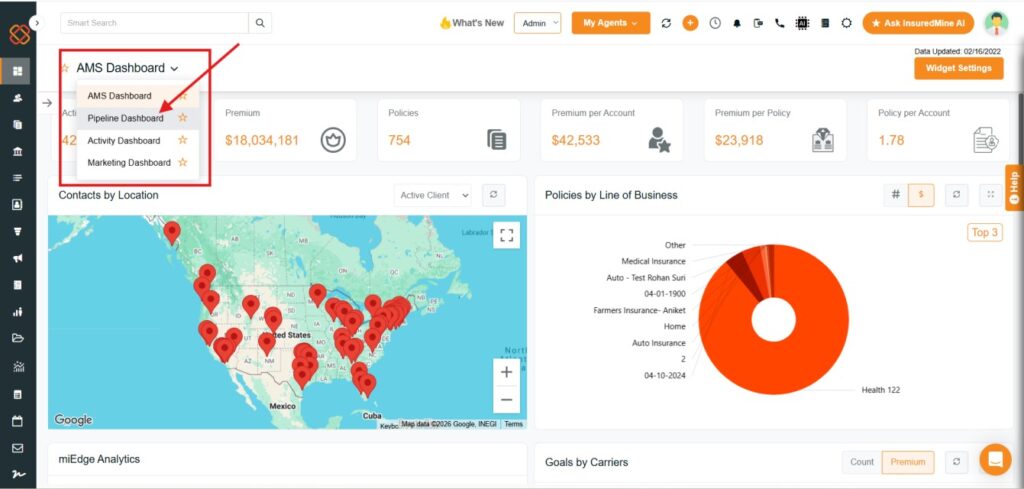Open the calendar icon in left sidebar
Viewport: 1024px width, 489px height.
18,422
